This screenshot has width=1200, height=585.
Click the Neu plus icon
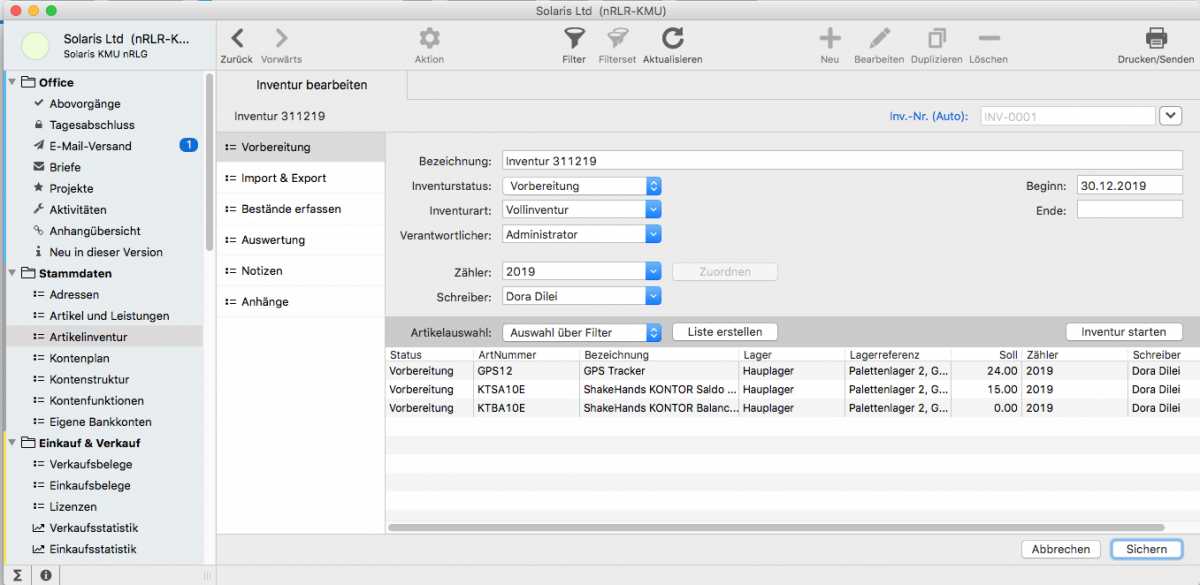829,39
